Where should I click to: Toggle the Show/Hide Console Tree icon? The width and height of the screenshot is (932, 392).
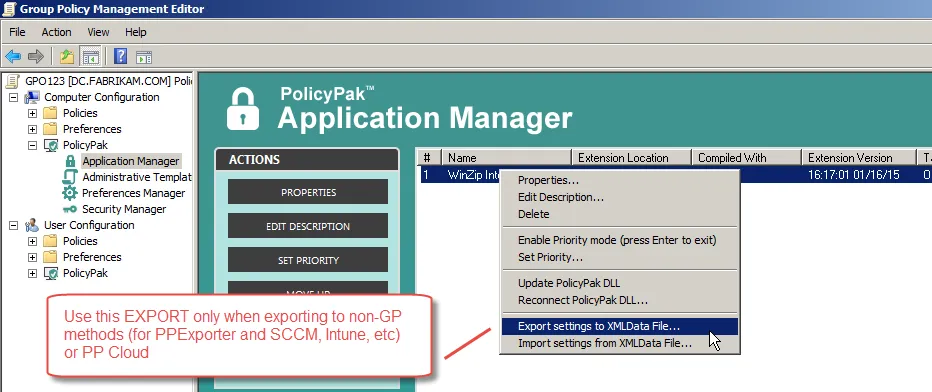(90, 57)
